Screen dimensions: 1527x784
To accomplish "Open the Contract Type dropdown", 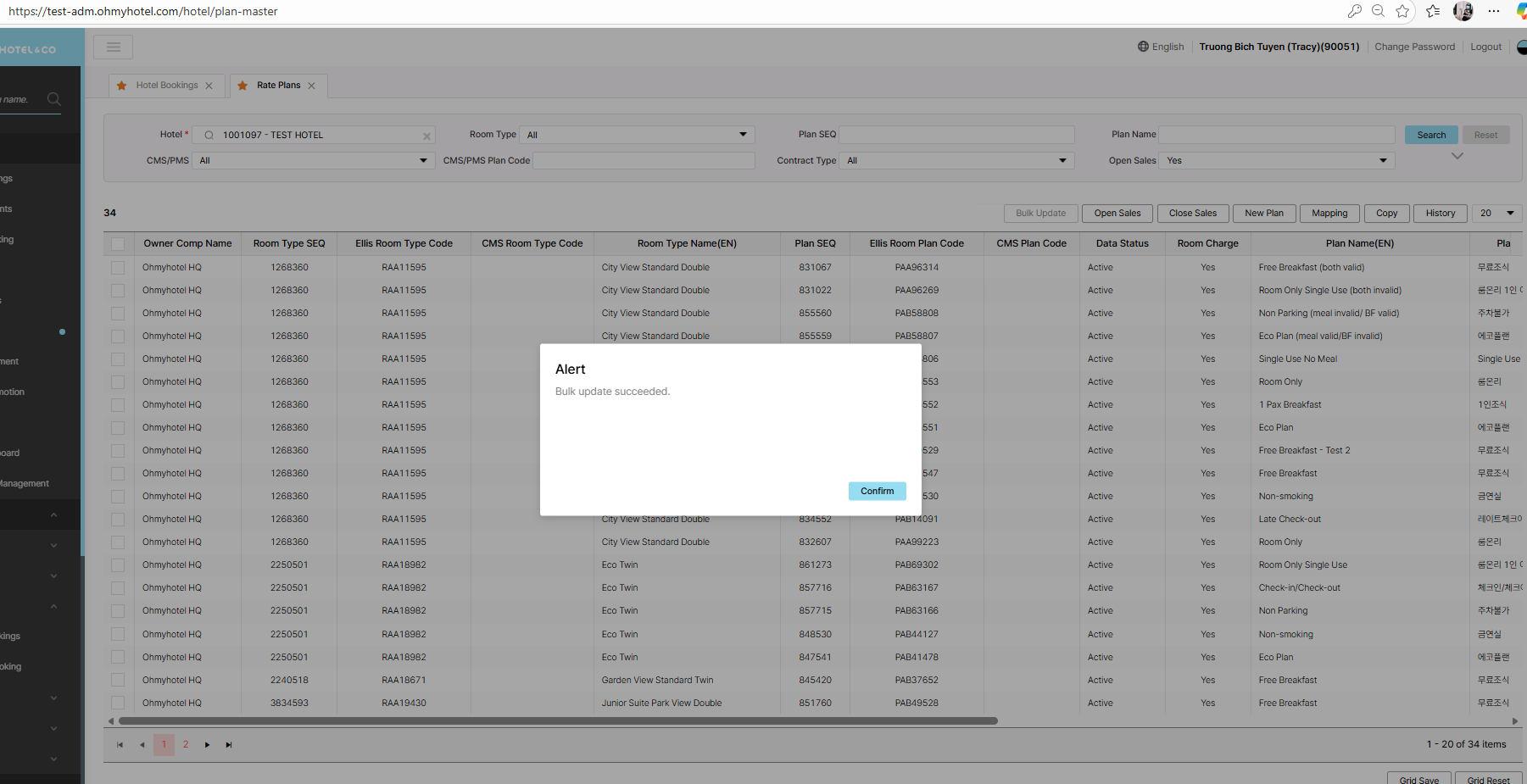I will [x=956, y=160].
